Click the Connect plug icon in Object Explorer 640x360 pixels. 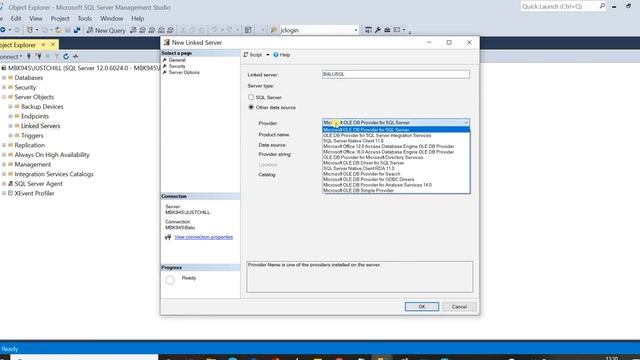[x=29, y=56]
